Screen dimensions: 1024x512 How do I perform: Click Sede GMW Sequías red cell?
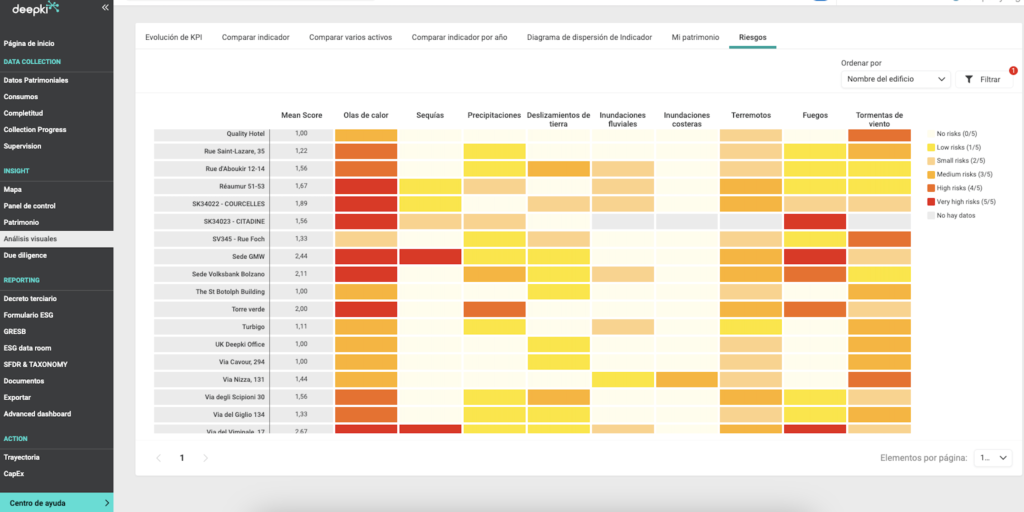(430, 256)
